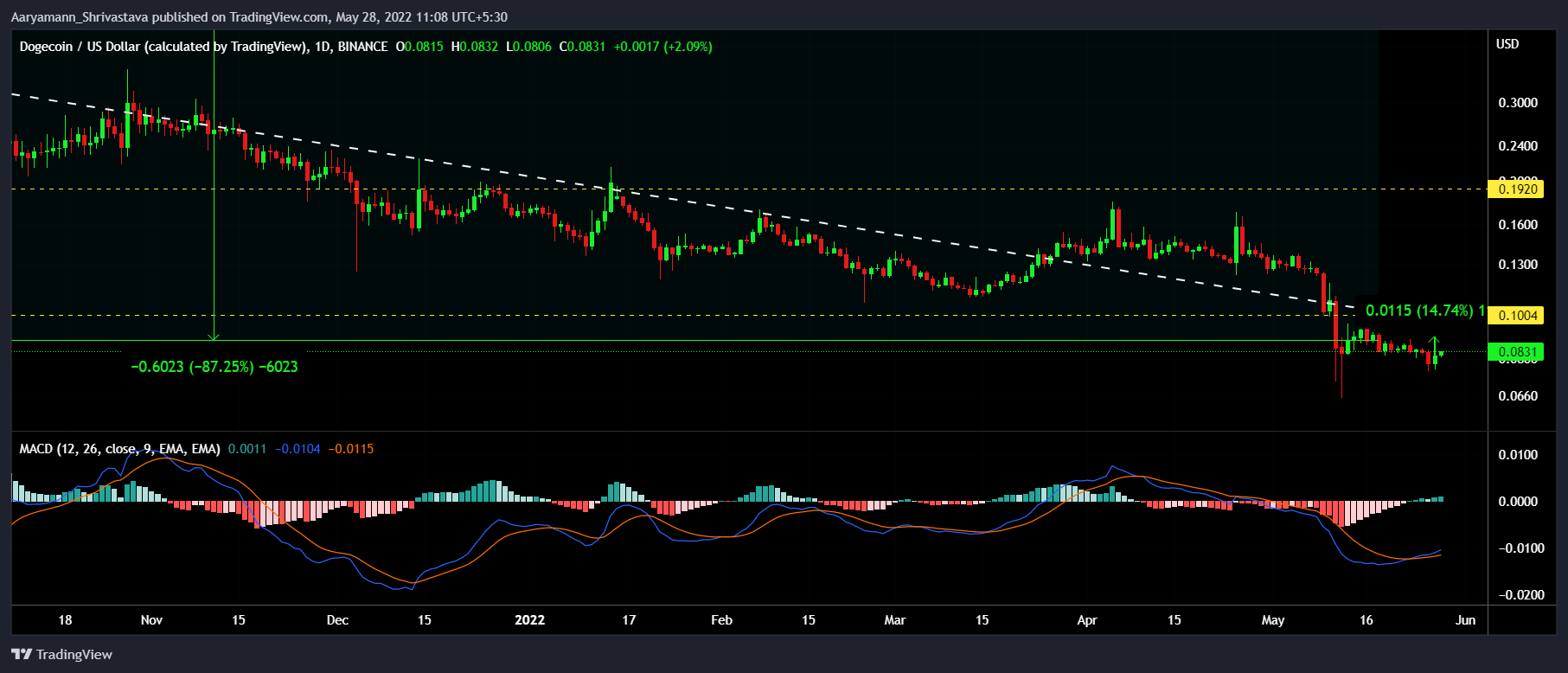Click the Nov label on the time axis
The height and width of the screenshot is (673, 1568).
click(151, 620)
